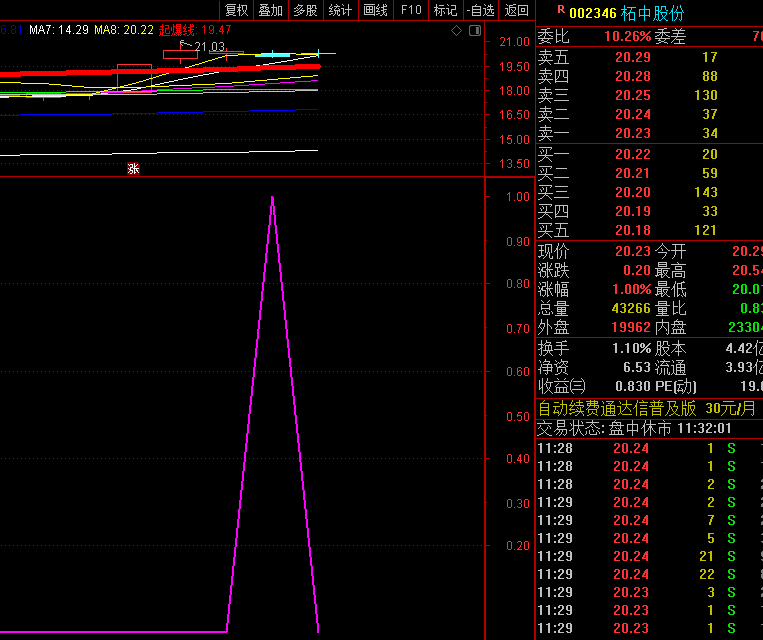The image size is (763, 640).
Task: Toggle -自选 to remove from watchlist
Action: click(x=480, y=10)
